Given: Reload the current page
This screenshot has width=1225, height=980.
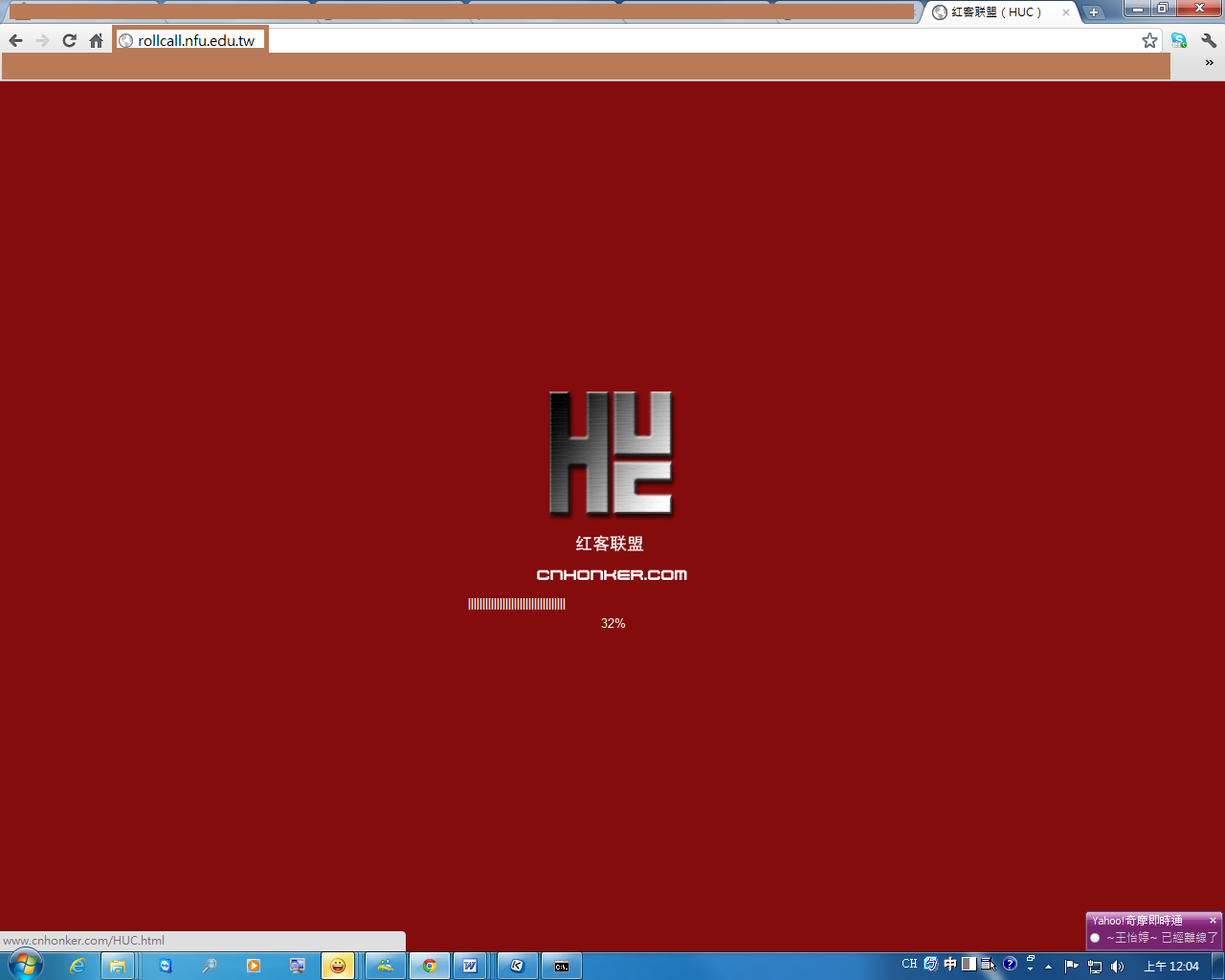Looking at the screenshot, I should pyautogui.click(x=69, y=40).
